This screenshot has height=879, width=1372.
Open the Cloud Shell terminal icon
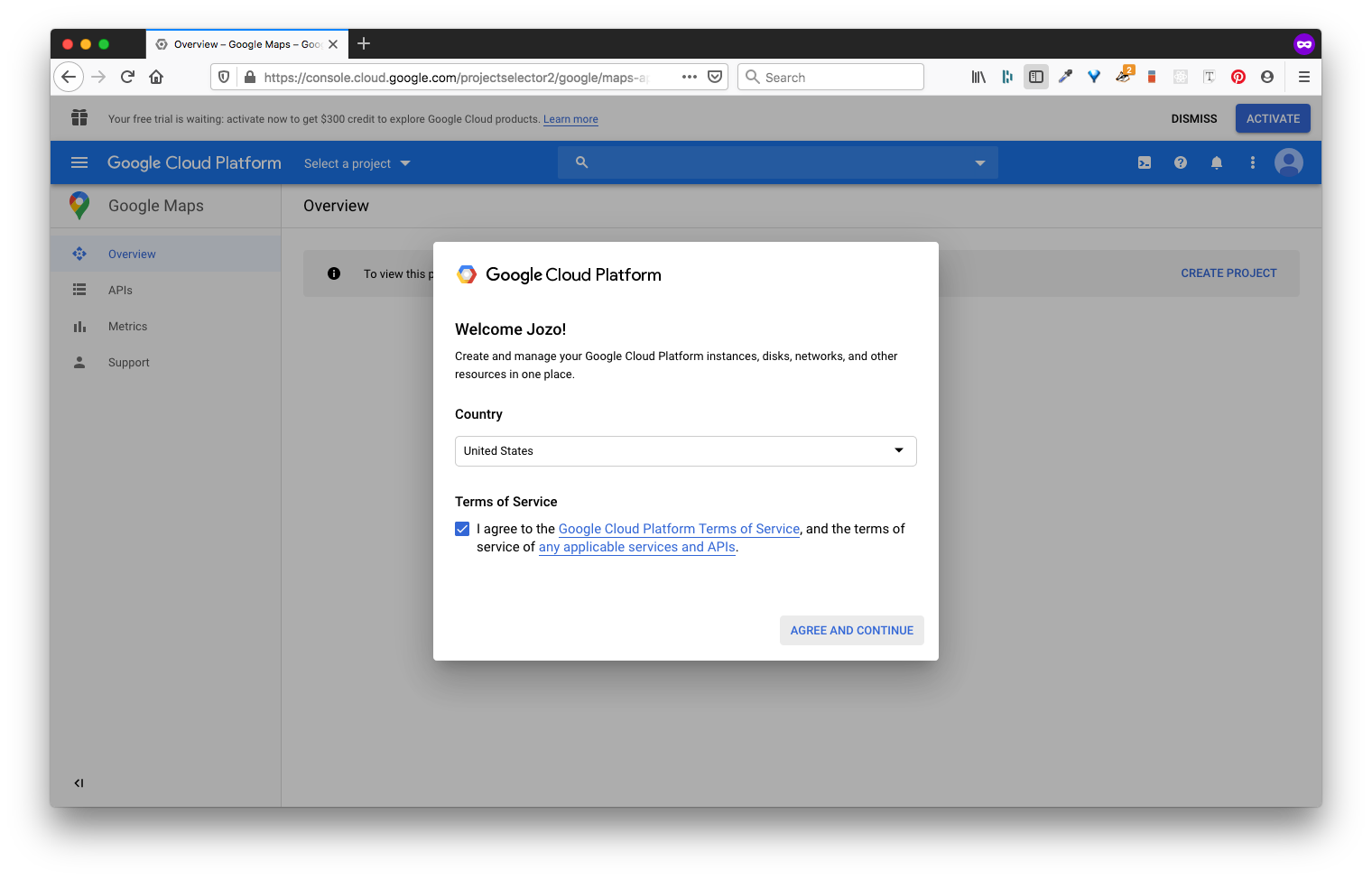1144,163
